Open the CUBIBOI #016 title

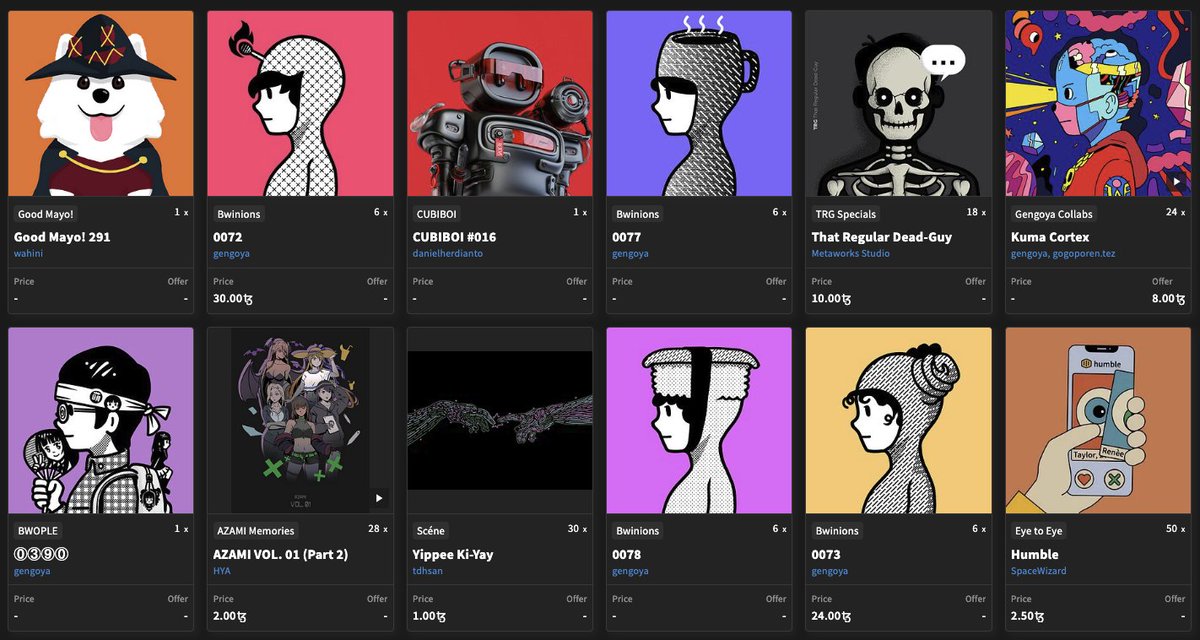click(x=455, y=237)
